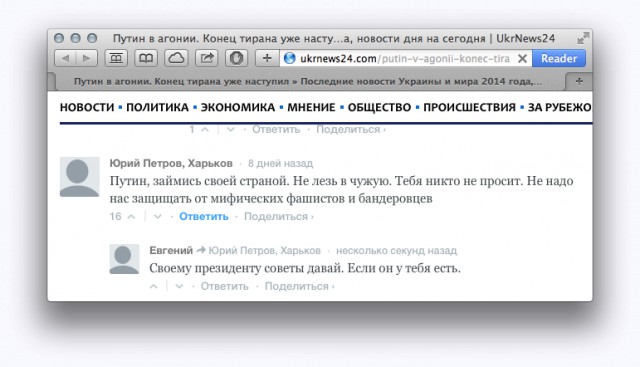Minimize the Safari window
This screenshot has height=367, width=640.
[76, 38]
